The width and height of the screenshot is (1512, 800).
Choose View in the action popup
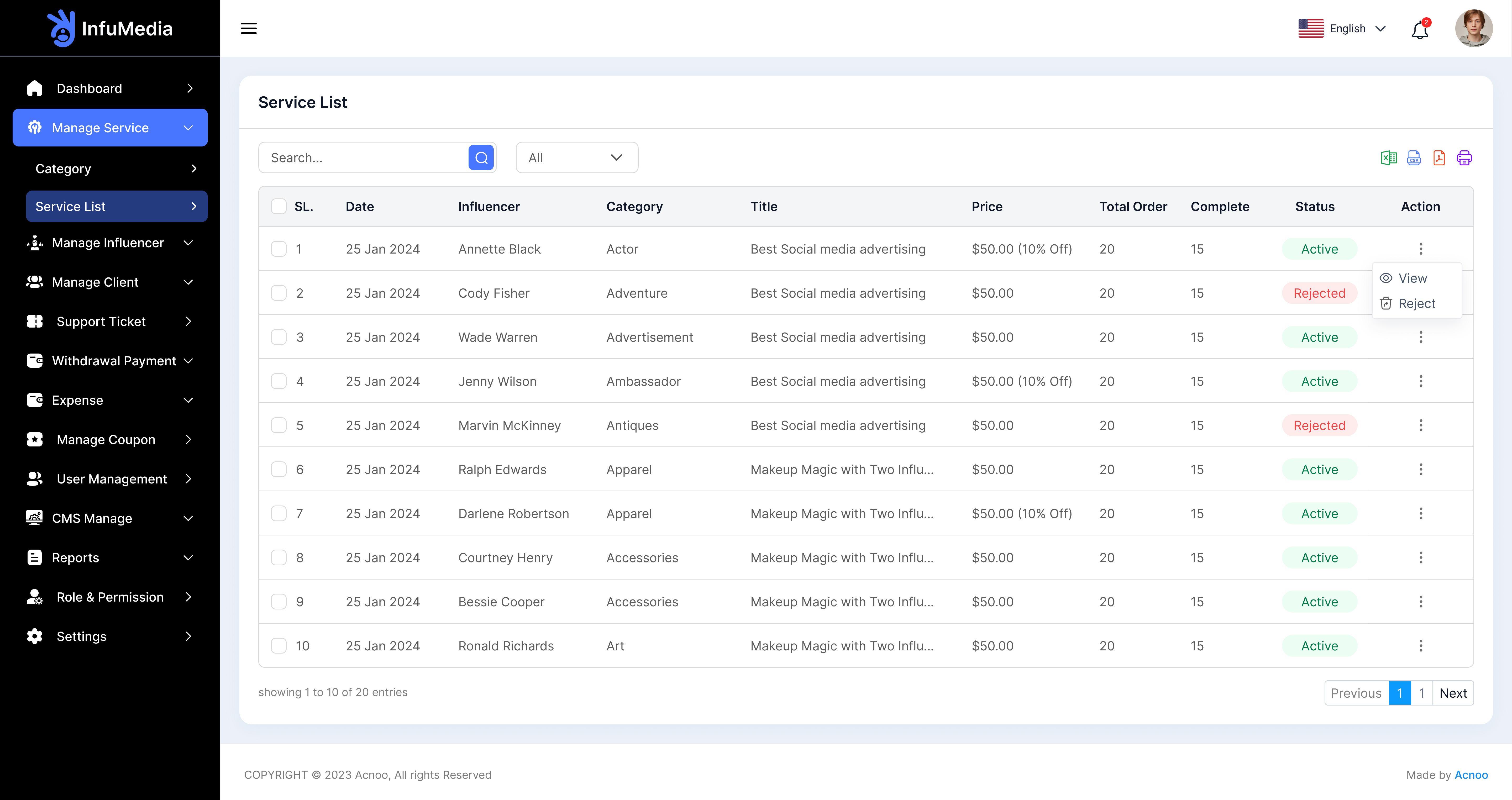pos(1412,278)
